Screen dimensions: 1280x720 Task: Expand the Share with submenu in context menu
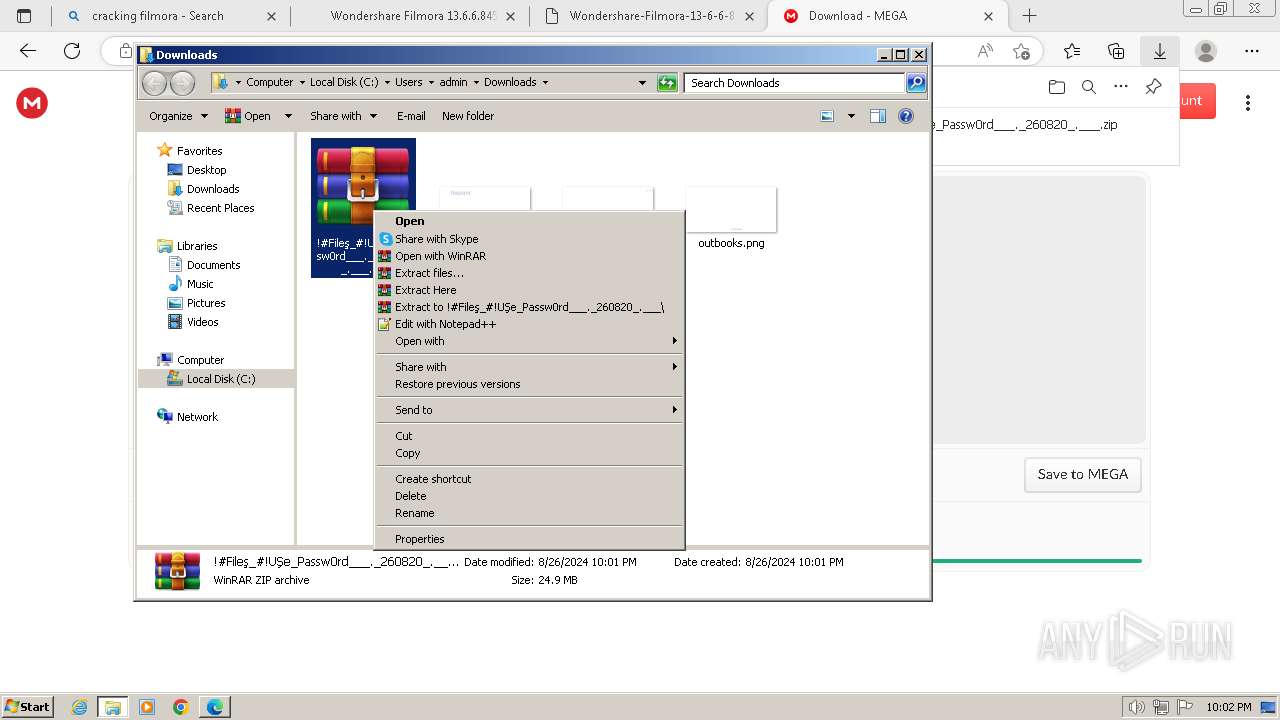pyautogui.click(x=529, y=367)
